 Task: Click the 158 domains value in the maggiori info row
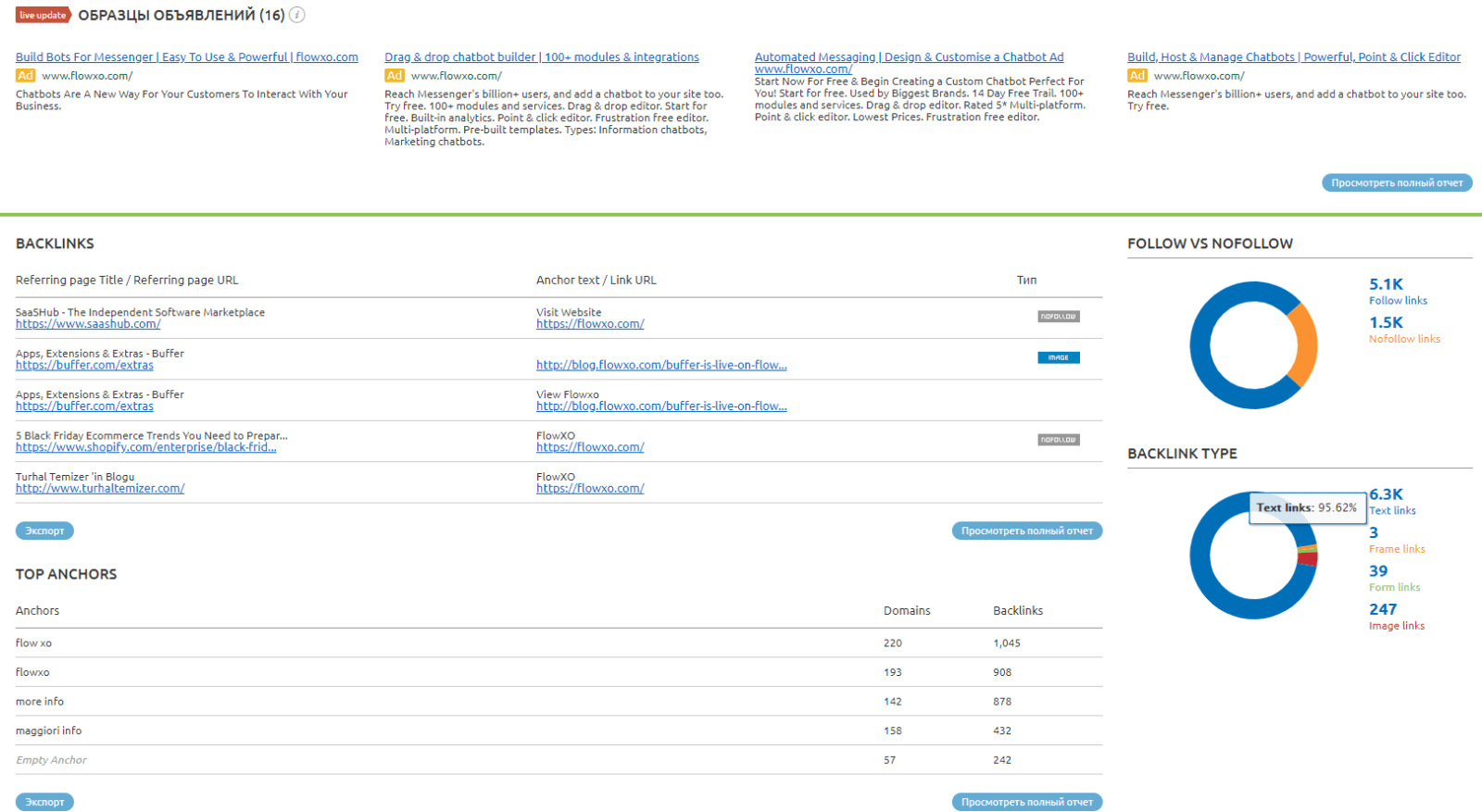(893, 731)
